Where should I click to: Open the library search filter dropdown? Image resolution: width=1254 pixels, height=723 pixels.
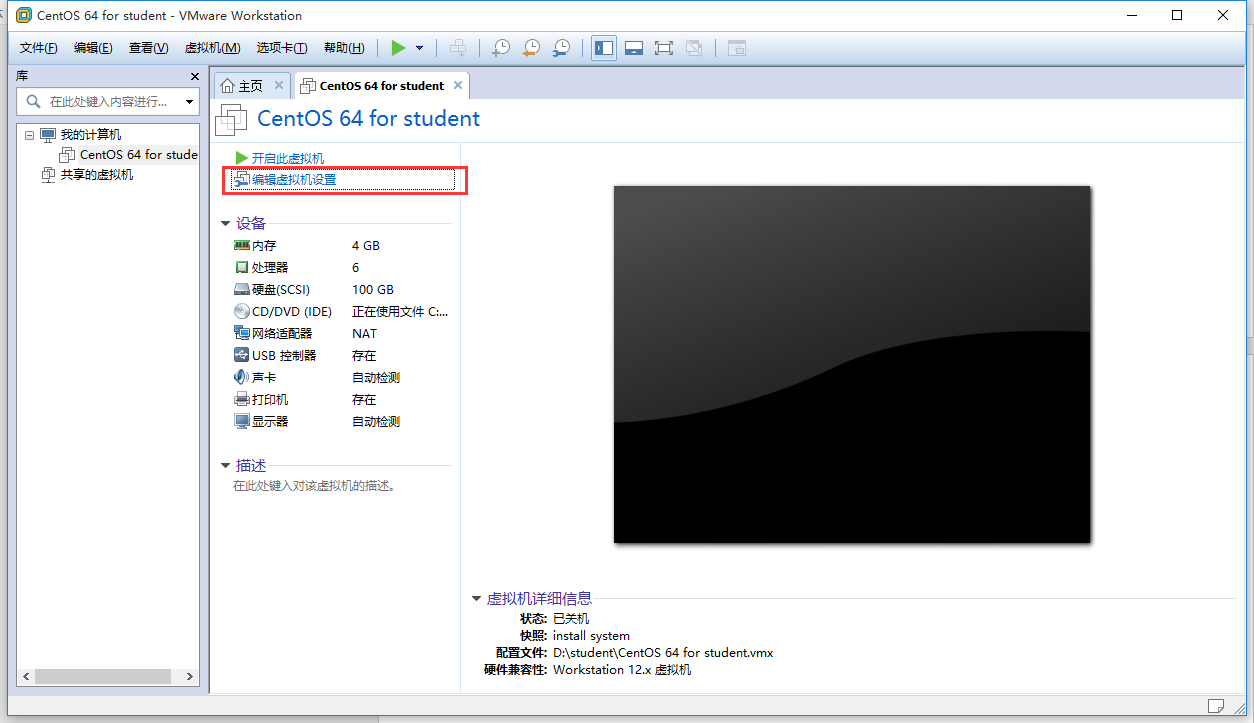[189, 102]
